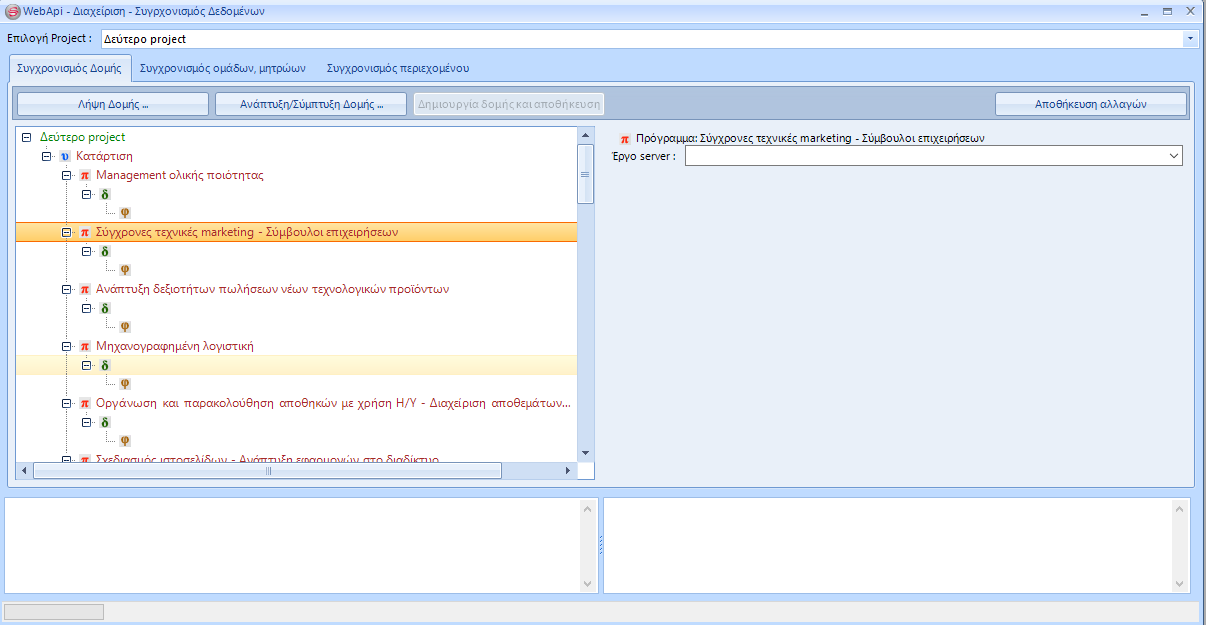The height and width of the screenshot is (625, 1206).
Task: Collapse the Κατάρτιση tree node
Action: point(46,157)
